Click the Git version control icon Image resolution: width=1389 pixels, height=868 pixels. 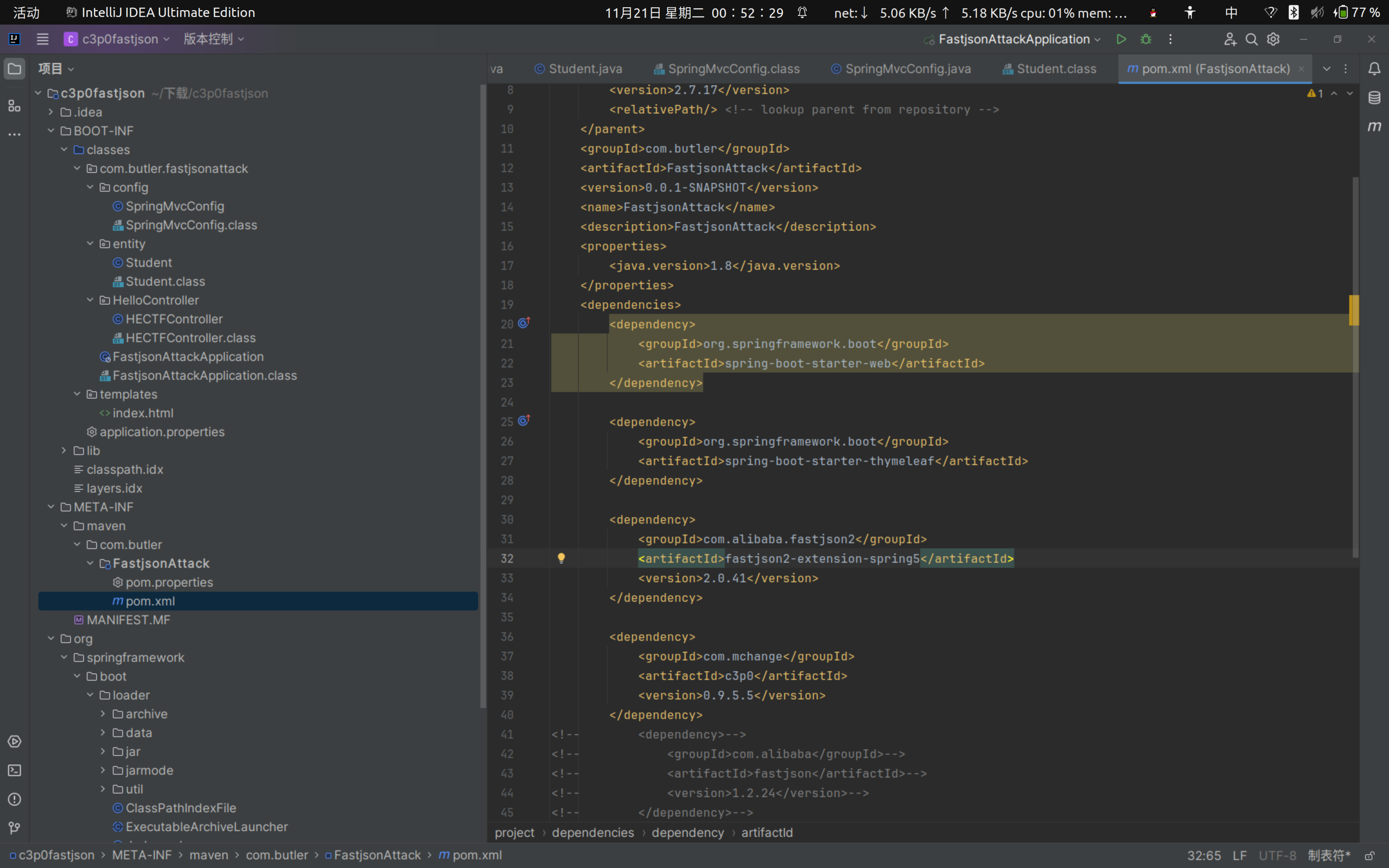point(13,827)
